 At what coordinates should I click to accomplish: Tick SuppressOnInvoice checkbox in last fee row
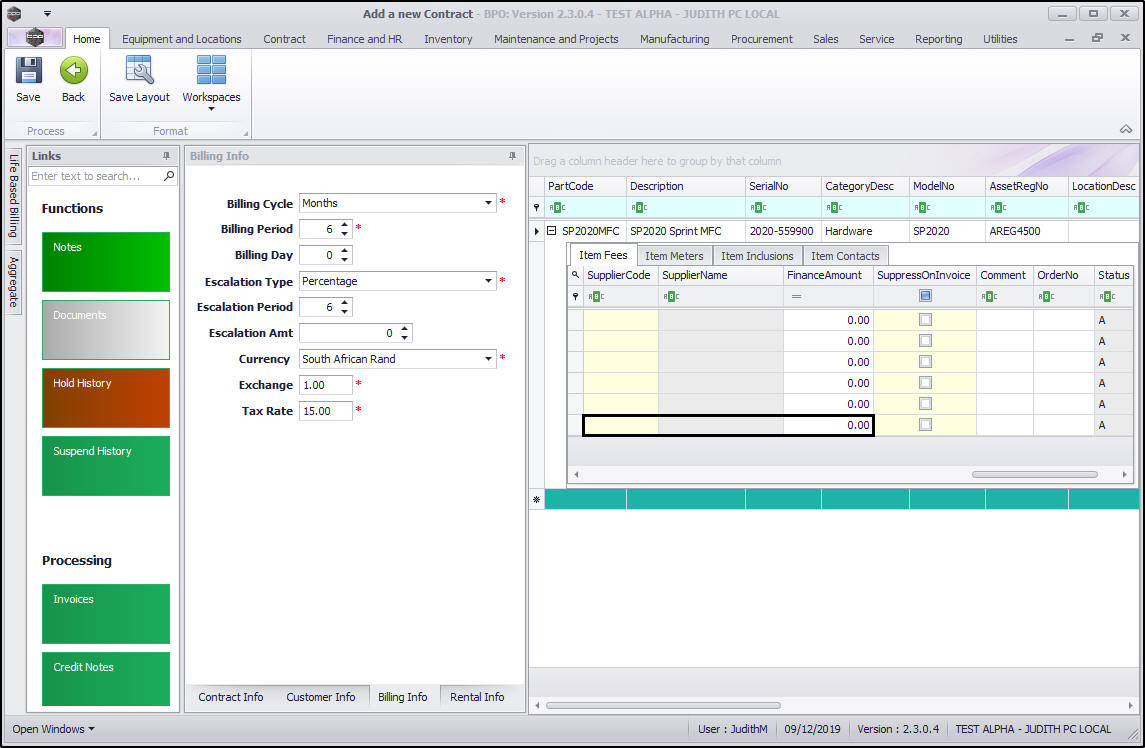[925, 425]
